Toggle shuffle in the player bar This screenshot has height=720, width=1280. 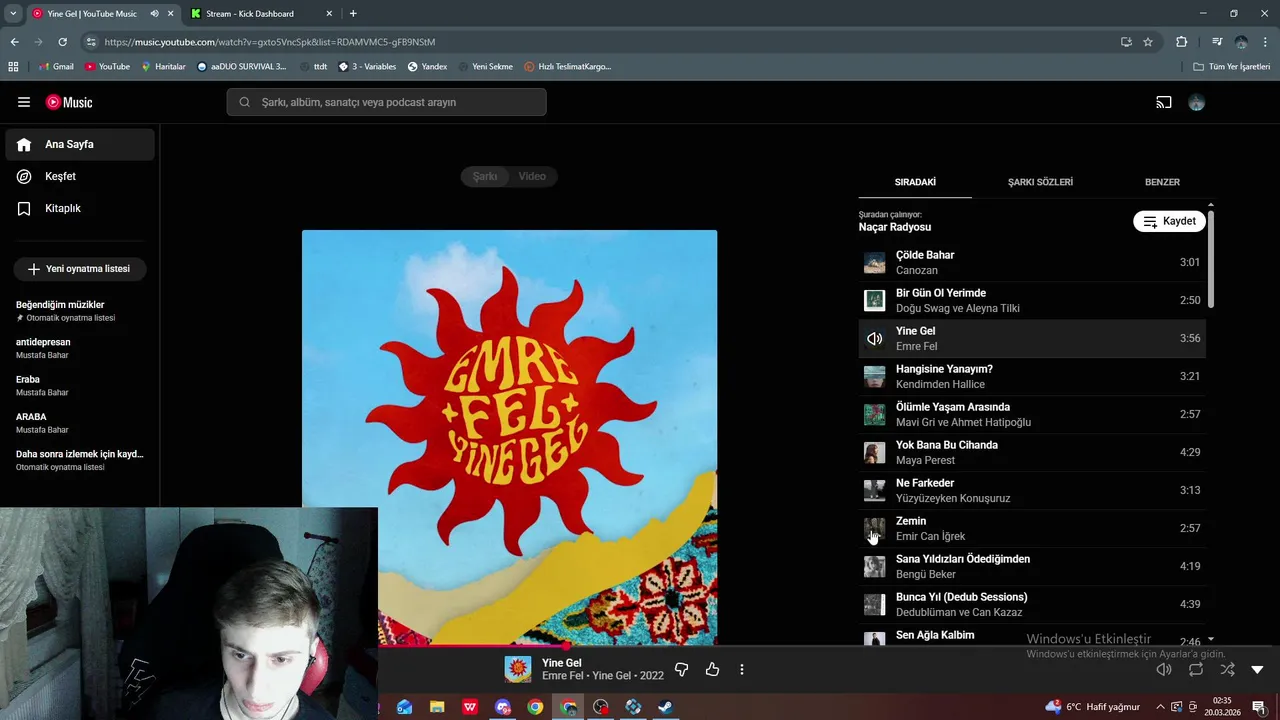point(1227,670)
